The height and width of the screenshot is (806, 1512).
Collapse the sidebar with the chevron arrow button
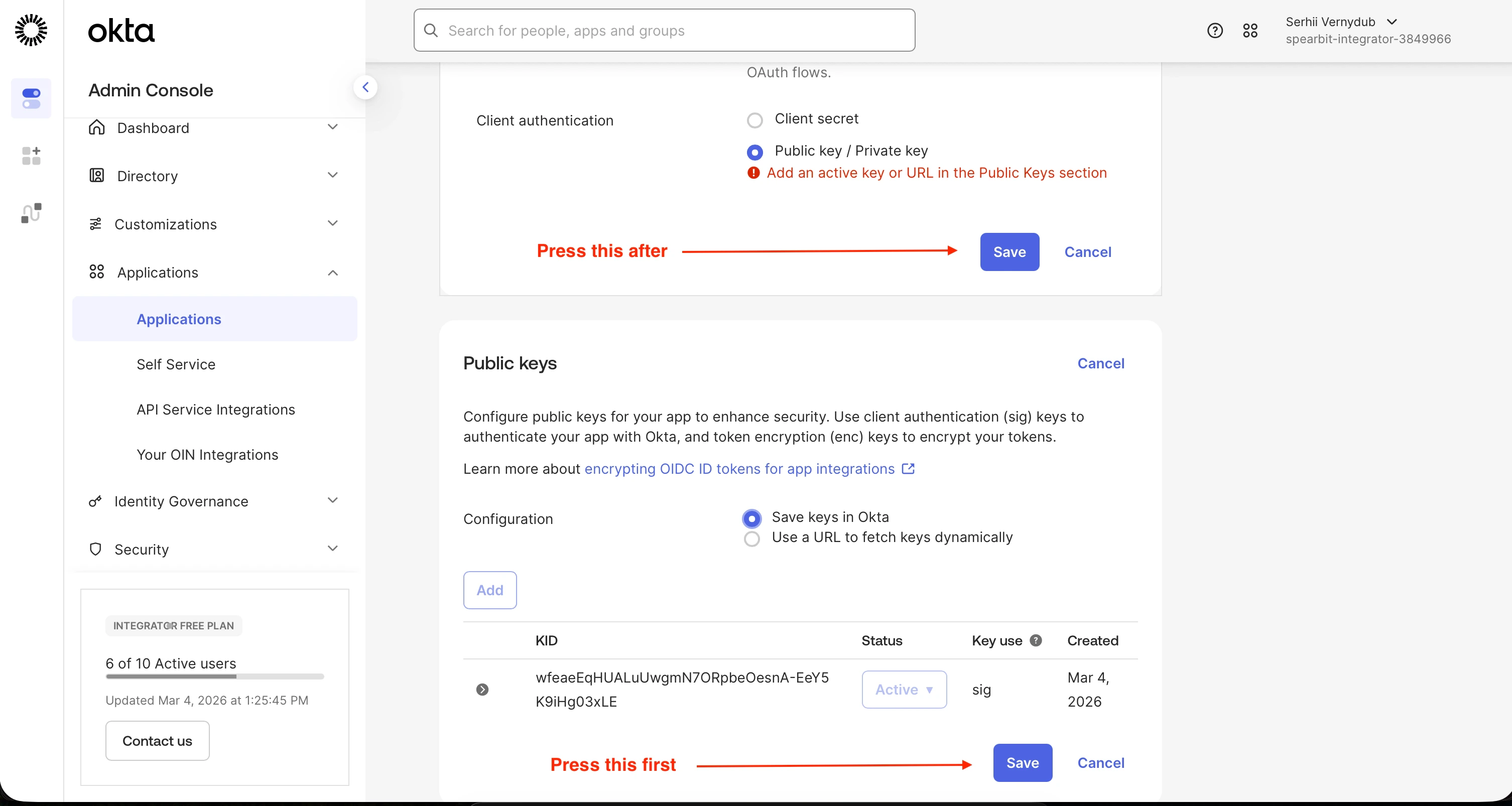point(365,87)
